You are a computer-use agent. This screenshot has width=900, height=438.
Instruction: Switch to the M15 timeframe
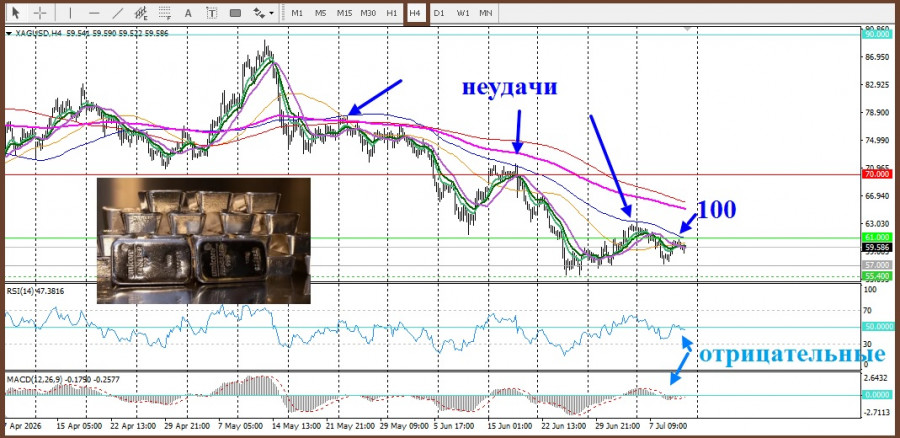tap(344, 13)
